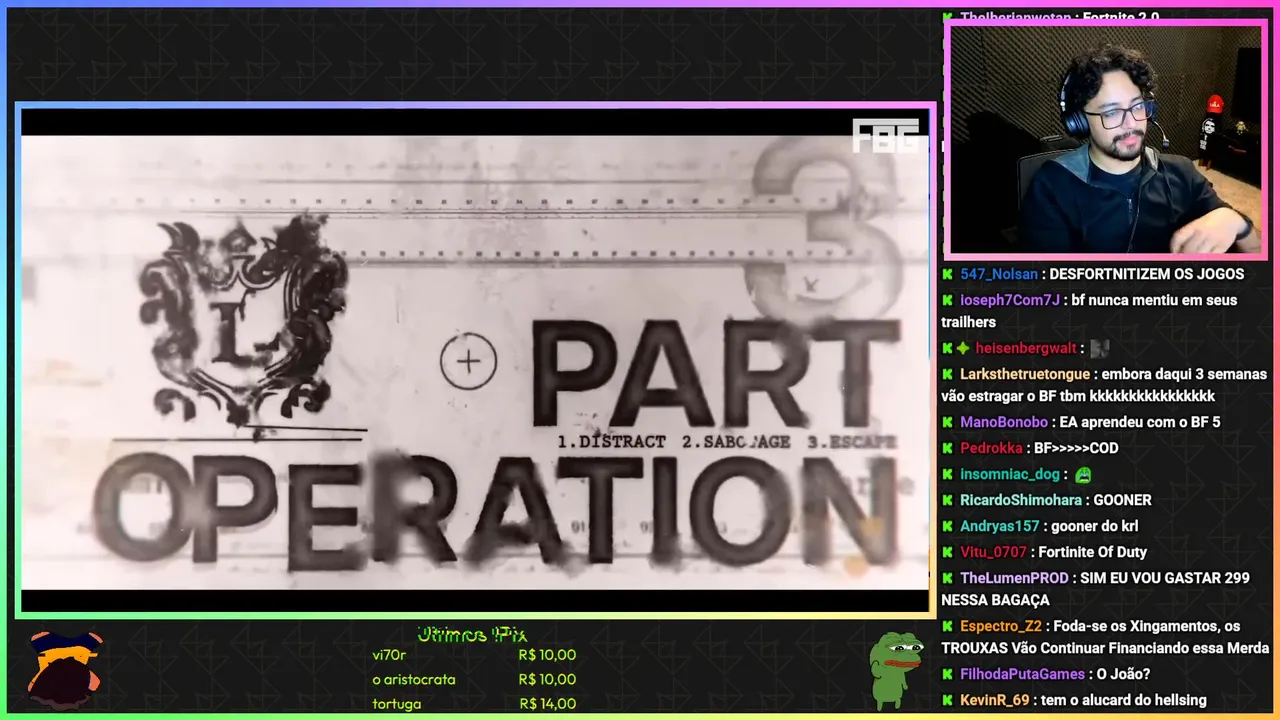Screen dimensions: 1280x720
Task: Open 547_Nolsan's chat profile
Action: (x=999, y=274)
